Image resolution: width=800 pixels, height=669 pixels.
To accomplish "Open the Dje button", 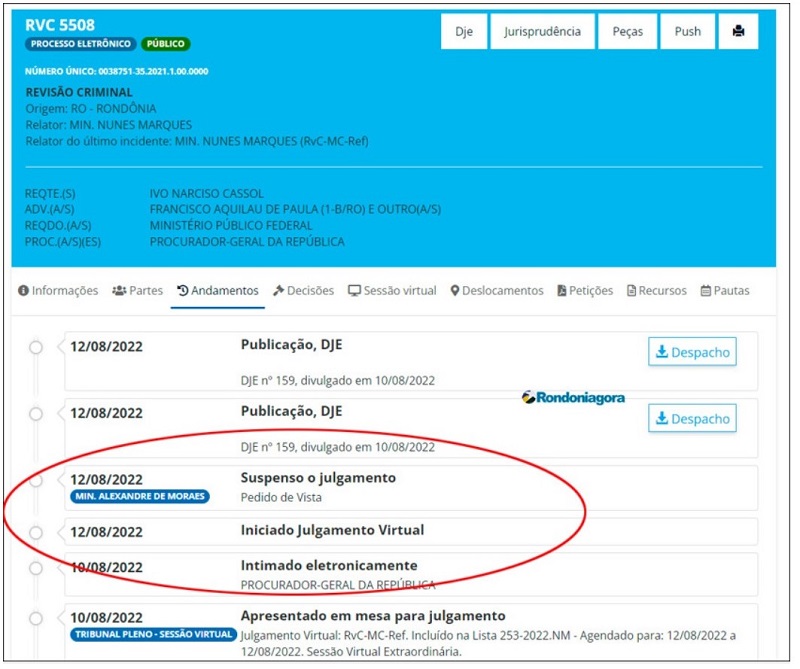I will (464, 32).
